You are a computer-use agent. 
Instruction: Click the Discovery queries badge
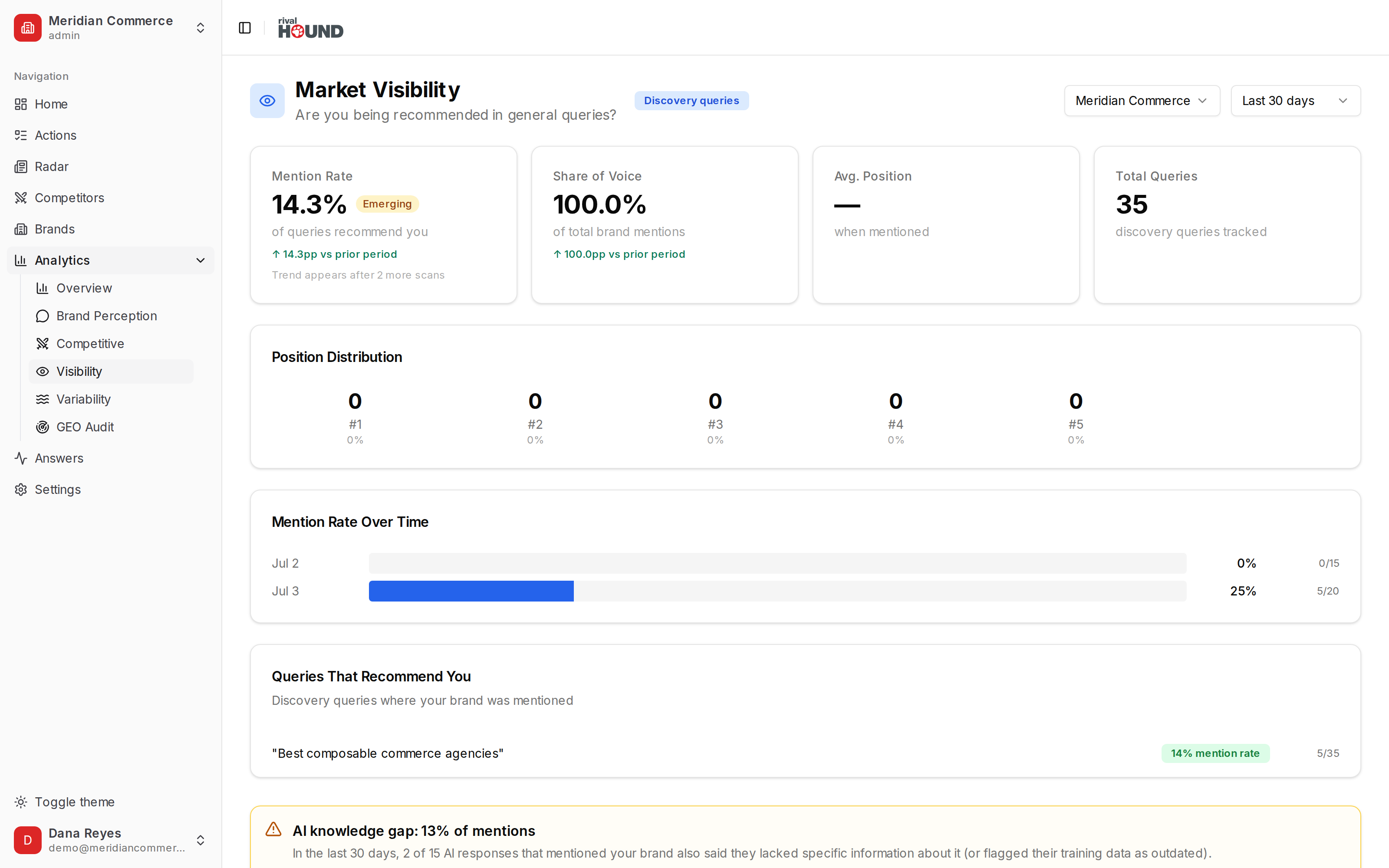click(x=691, y=100)
